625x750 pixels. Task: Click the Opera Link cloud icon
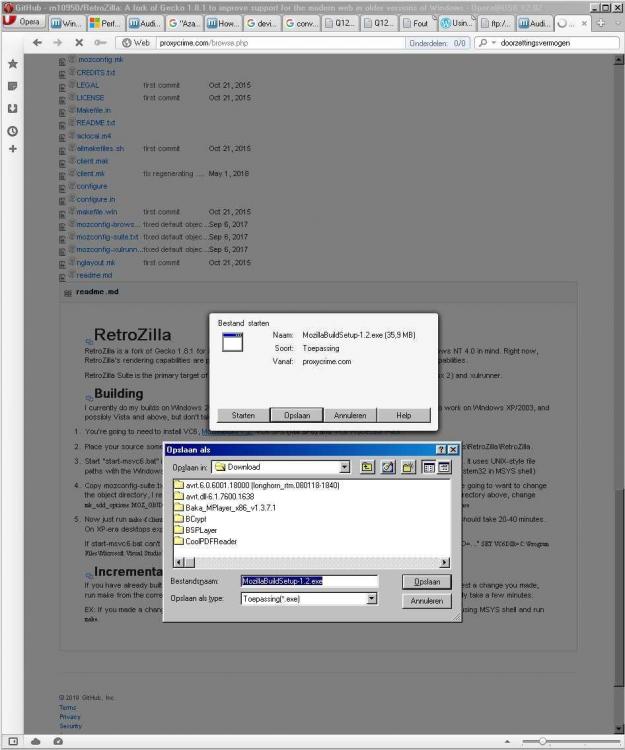[x=36, y=741]
